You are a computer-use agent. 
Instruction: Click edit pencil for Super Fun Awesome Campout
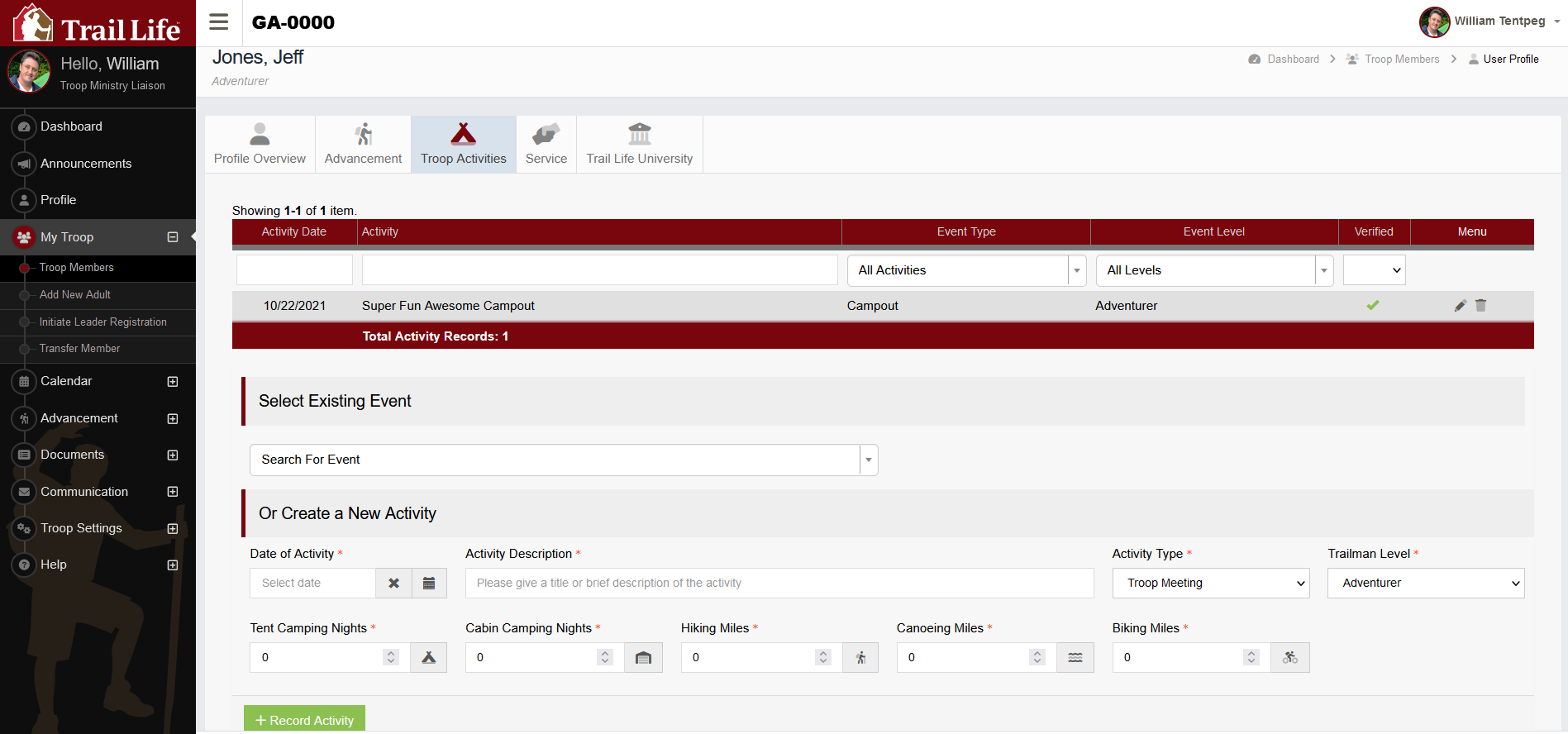coord(1461,306)
